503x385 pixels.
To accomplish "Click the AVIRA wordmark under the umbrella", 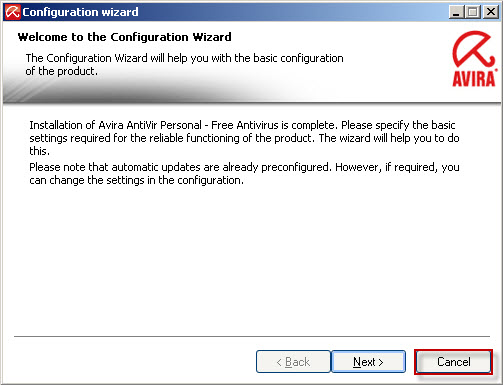I will [474, 79].
